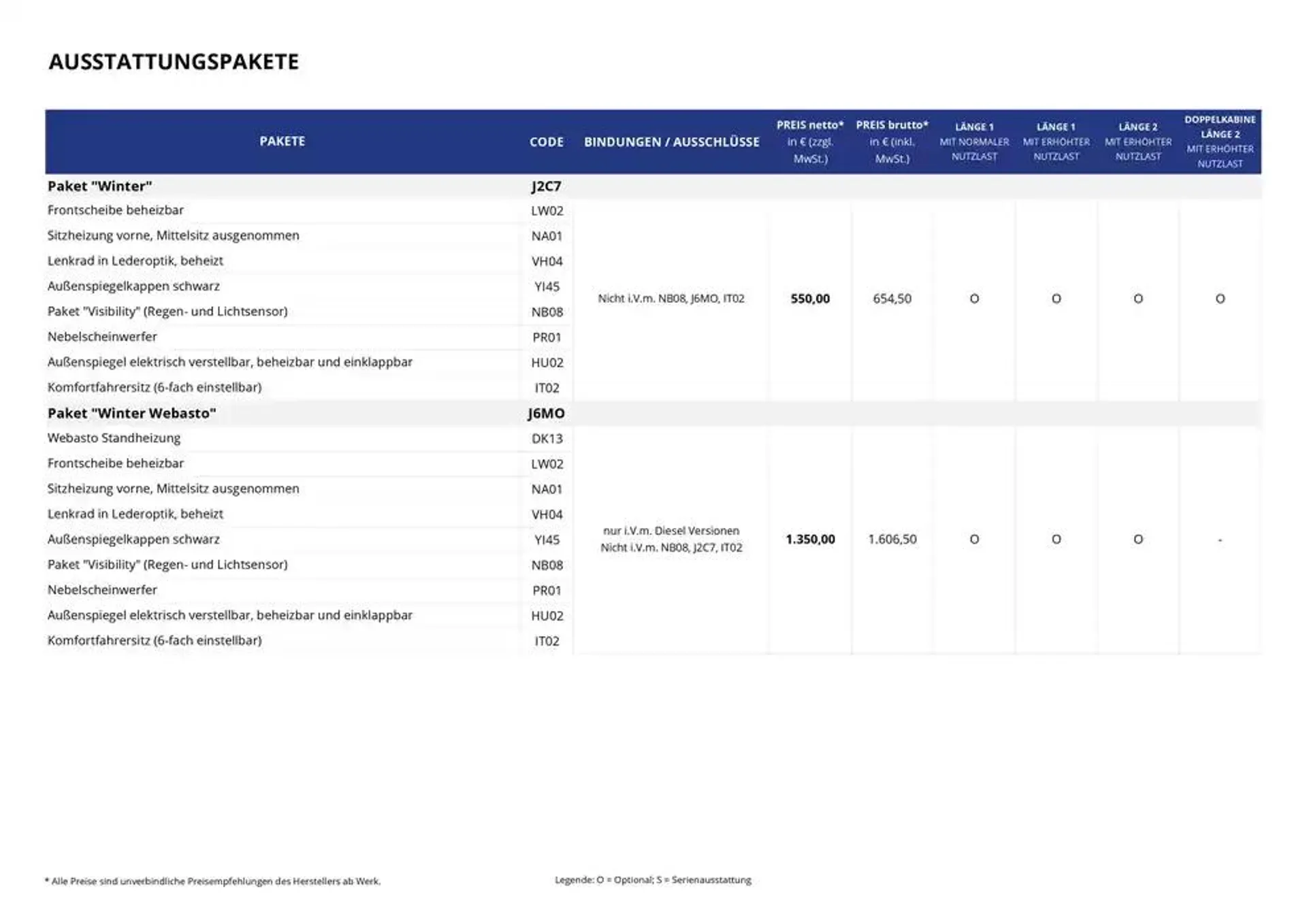Click the AUSSTATTUNGSPAKETE page heading
1307x924 pixels.
tap(174, 62)
